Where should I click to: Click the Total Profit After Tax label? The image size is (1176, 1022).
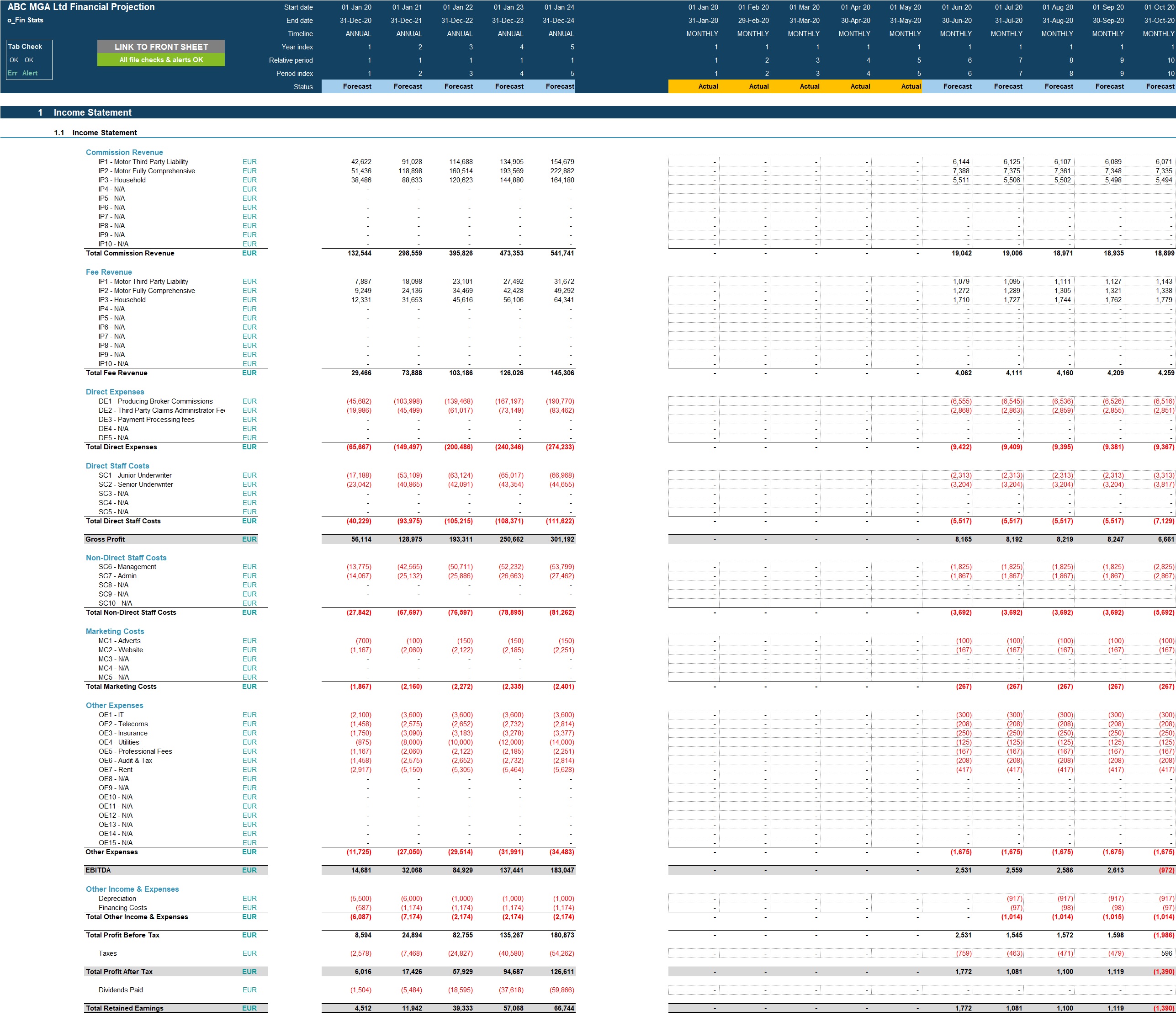119,972
